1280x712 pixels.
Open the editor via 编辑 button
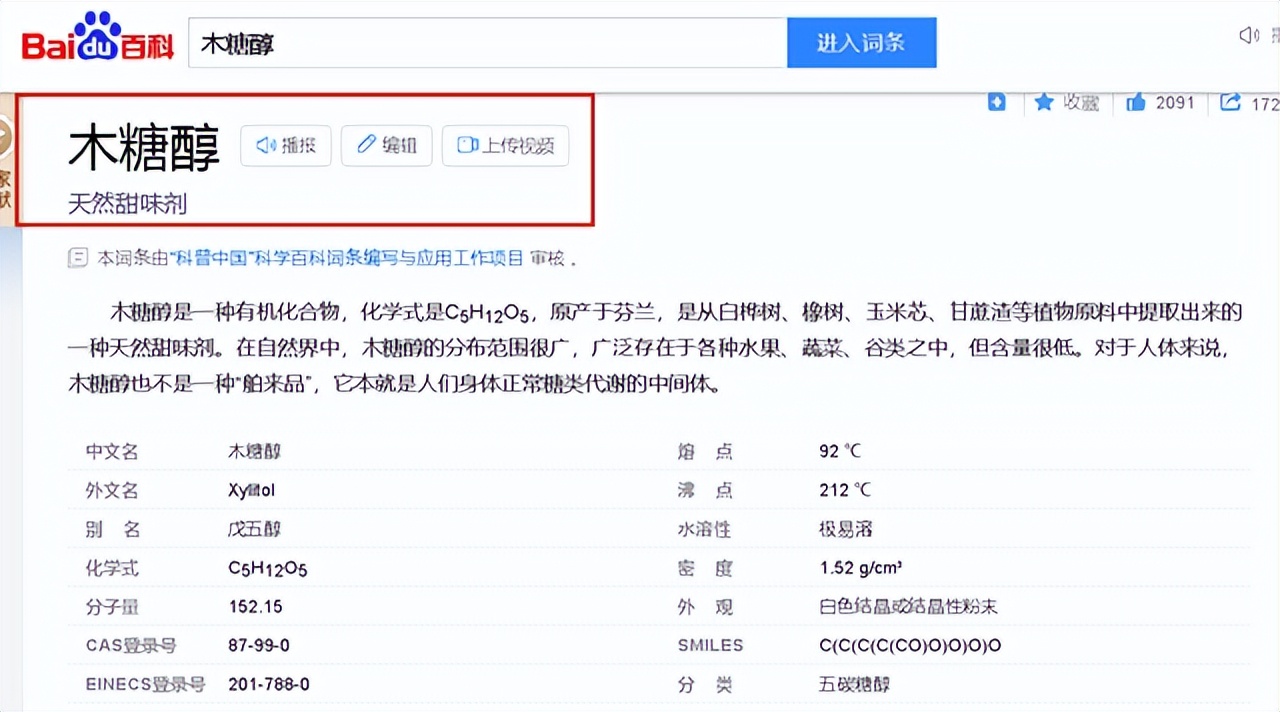(386, 145)
